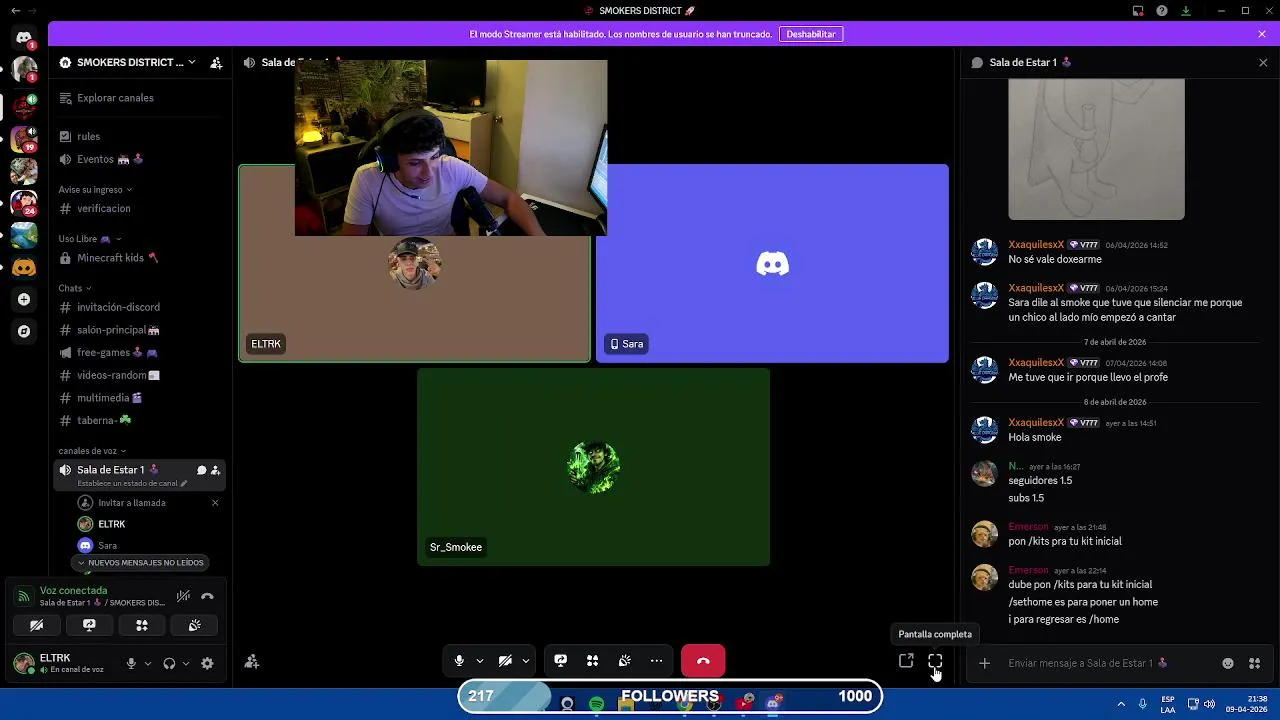Open Explorar canales
This screenshot has height=720, width=1280.
pyautogui.click(x=140, y=98)
